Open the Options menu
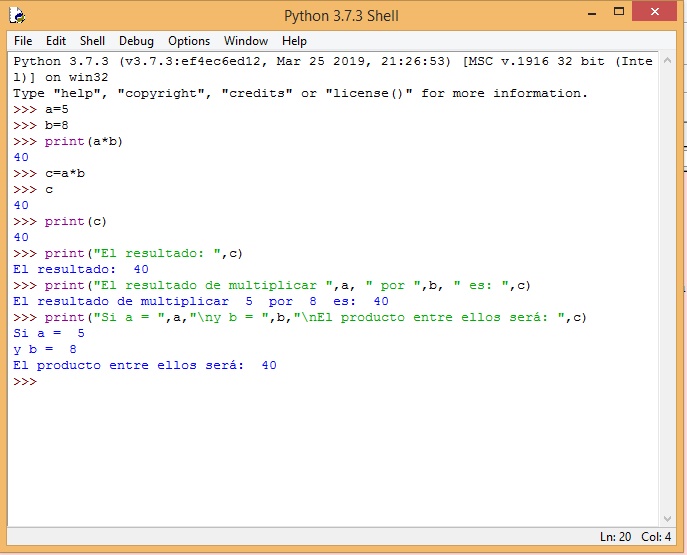This screenshot has width=687, height=555. click(x=189, y=41)
